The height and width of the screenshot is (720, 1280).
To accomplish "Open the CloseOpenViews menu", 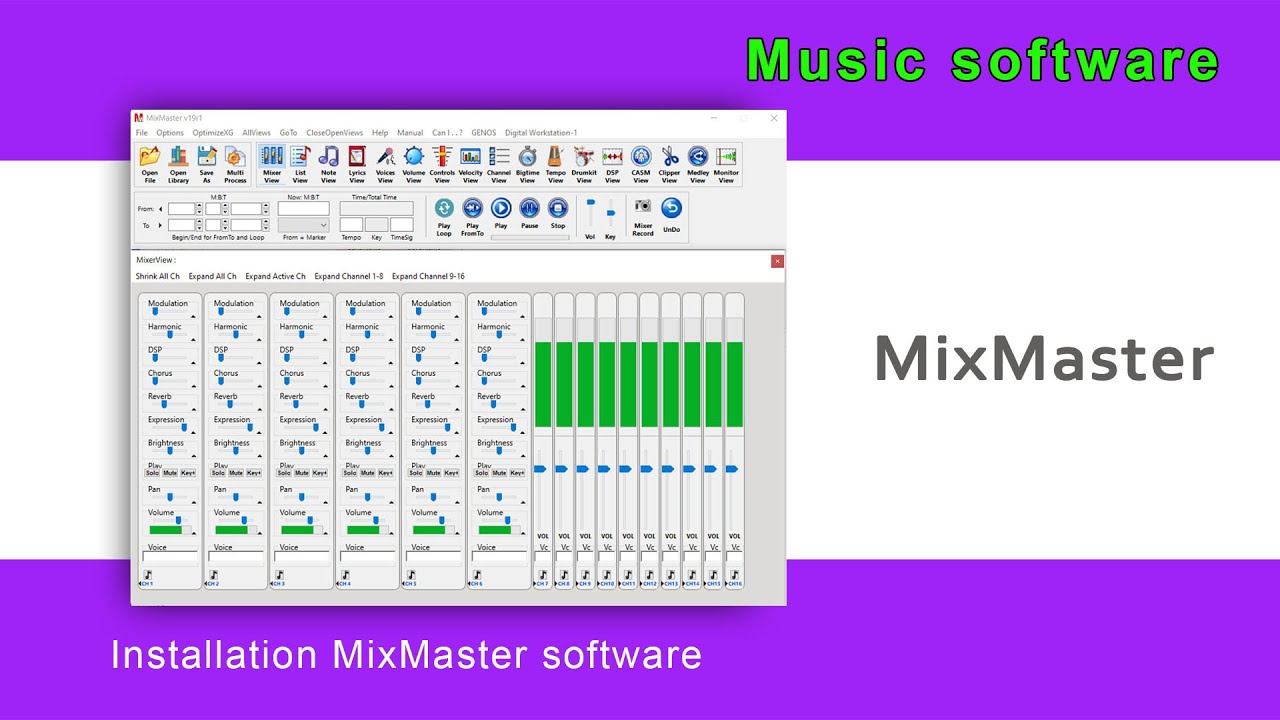I will click(335, 132).
